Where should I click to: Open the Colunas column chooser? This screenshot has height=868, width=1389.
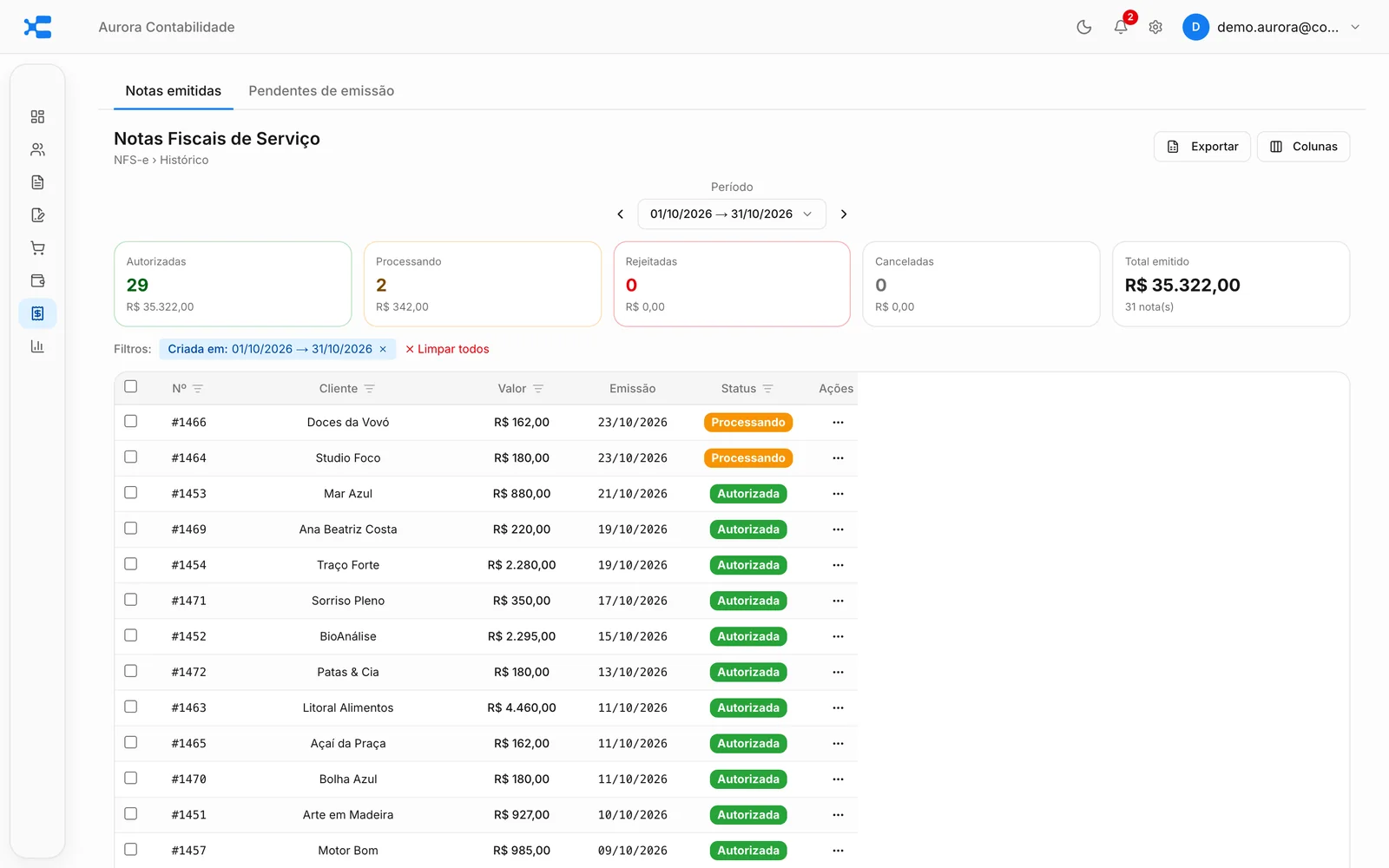[x=1303, y=147]
